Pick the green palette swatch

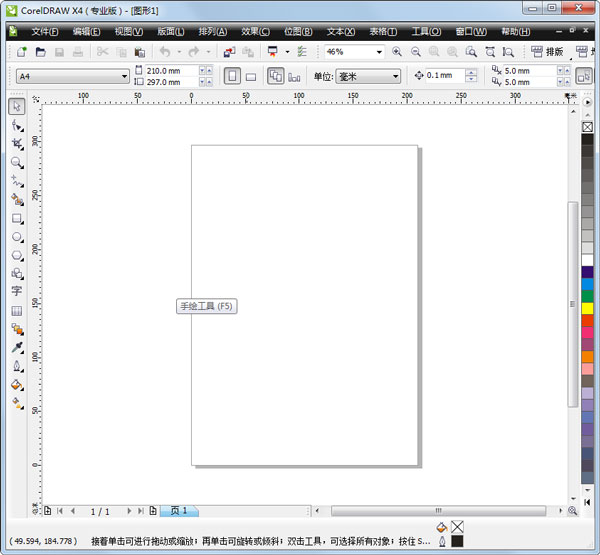pos(587,296)
